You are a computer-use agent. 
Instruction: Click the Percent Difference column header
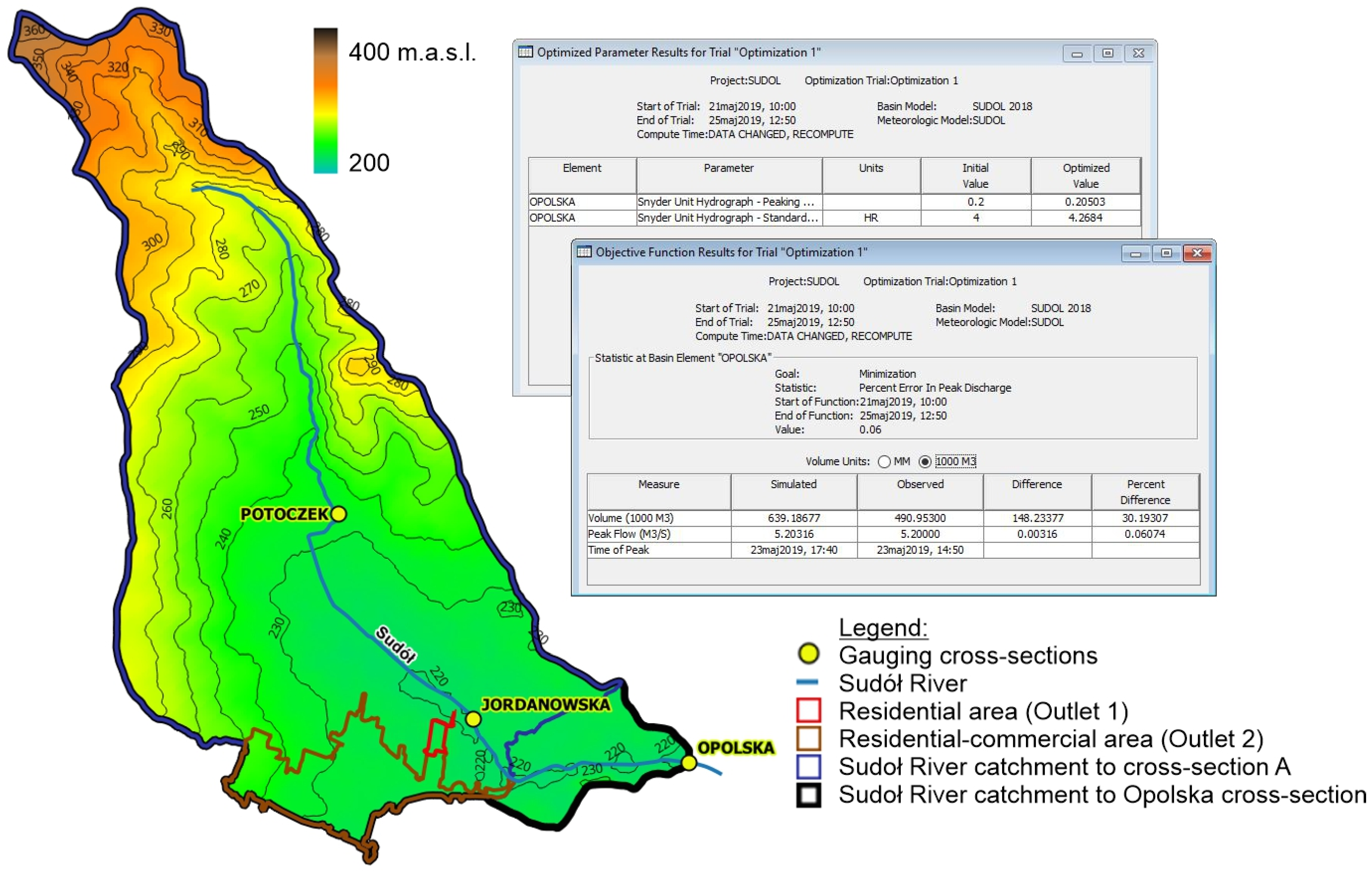tap(1145, 492)
